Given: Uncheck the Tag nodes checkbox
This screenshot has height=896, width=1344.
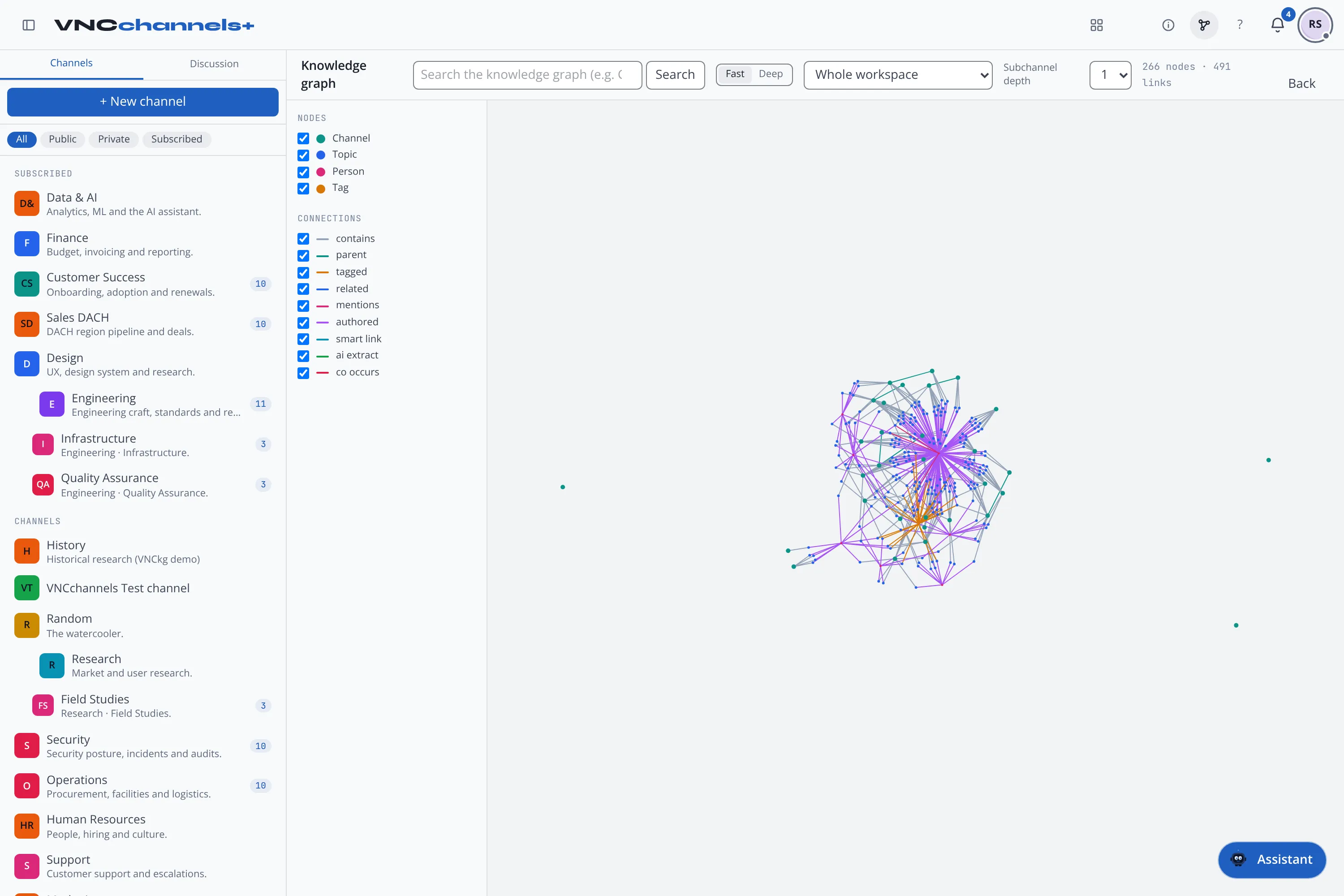Looking at the screenshot, I should [x=303, y=188].
